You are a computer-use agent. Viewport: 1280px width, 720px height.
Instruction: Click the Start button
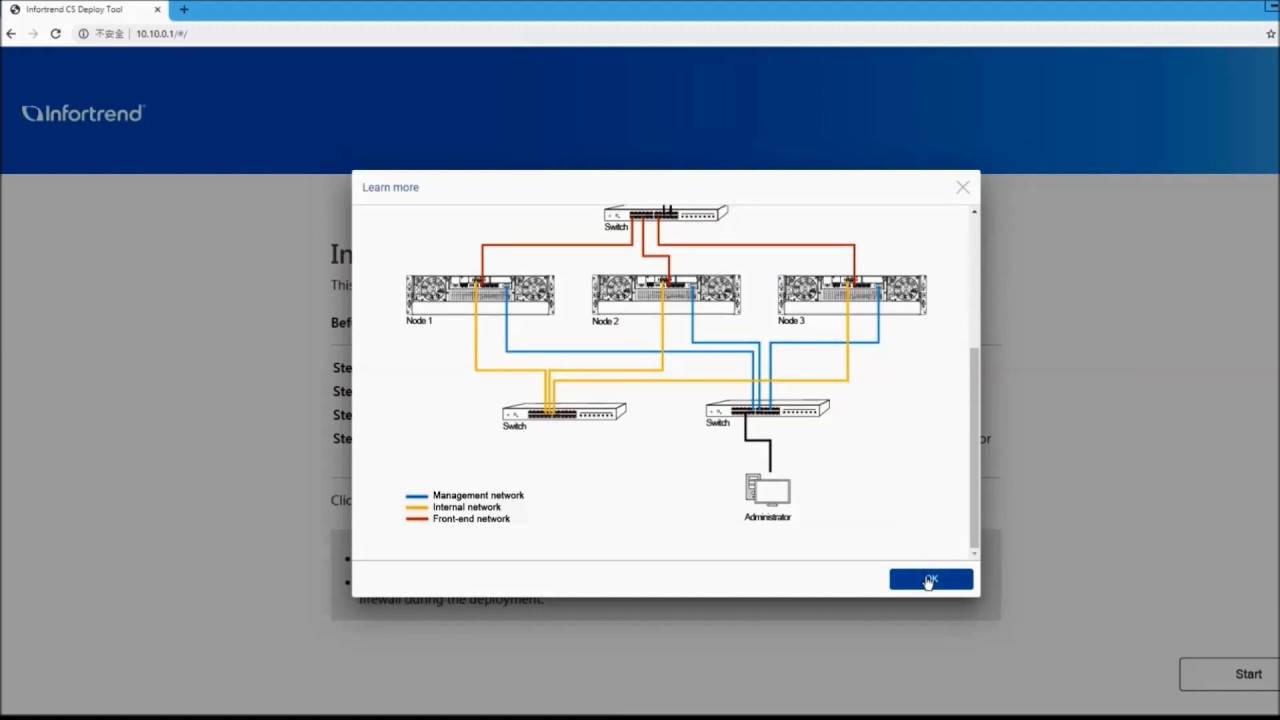(x=1229, y=674)
